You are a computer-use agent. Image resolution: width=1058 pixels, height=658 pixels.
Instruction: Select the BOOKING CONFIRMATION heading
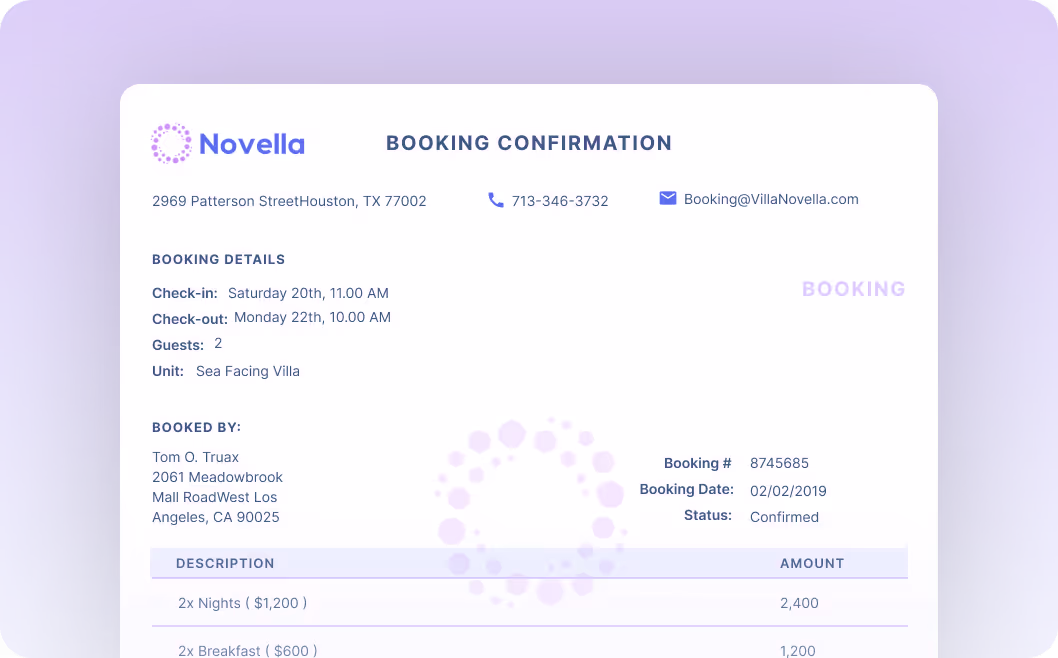(x=529, y=143)
